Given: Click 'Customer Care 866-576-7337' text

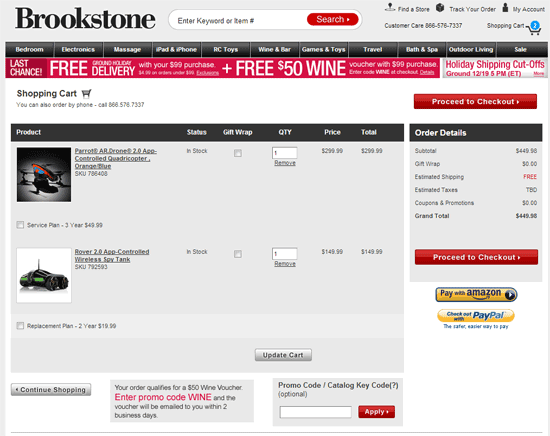Looking at the screenshot, I should click(423, 26).
